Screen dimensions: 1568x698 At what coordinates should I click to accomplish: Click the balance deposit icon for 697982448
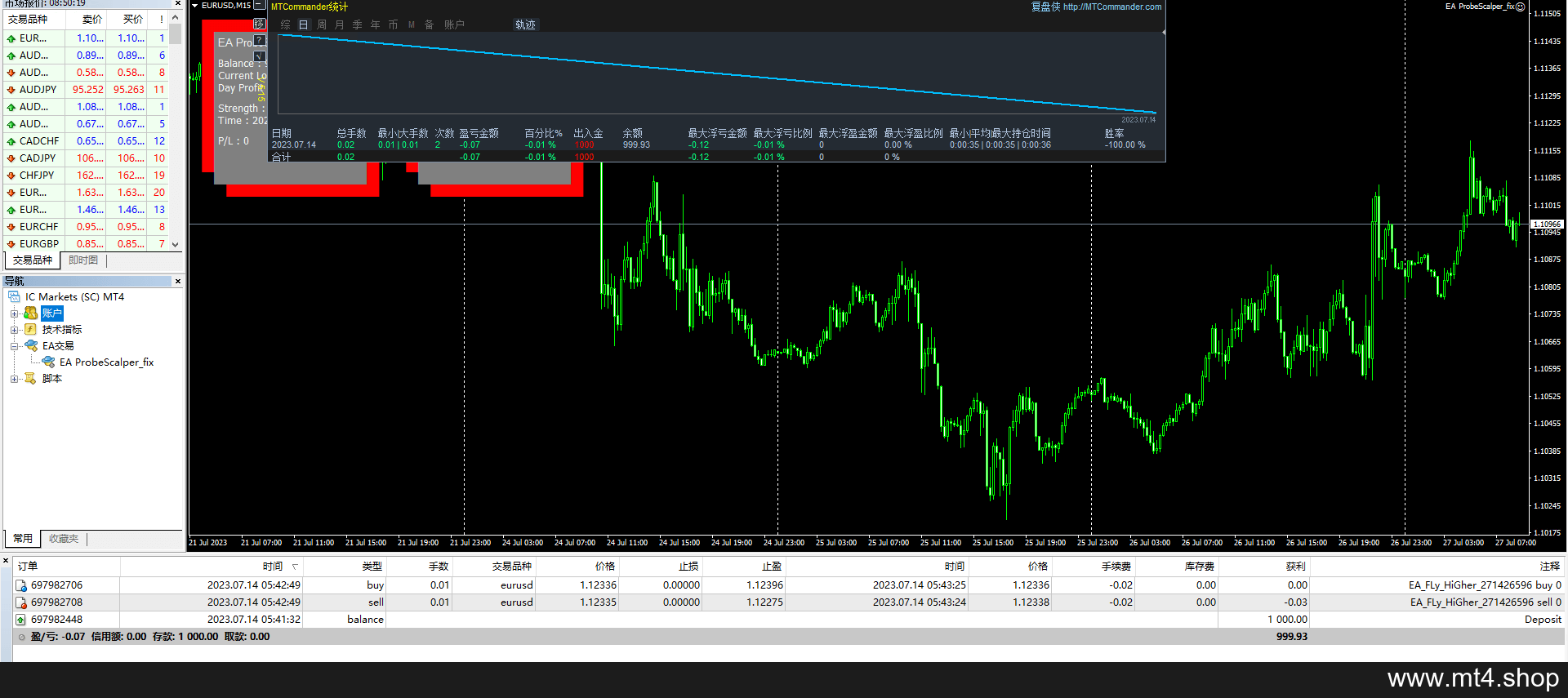21,620
